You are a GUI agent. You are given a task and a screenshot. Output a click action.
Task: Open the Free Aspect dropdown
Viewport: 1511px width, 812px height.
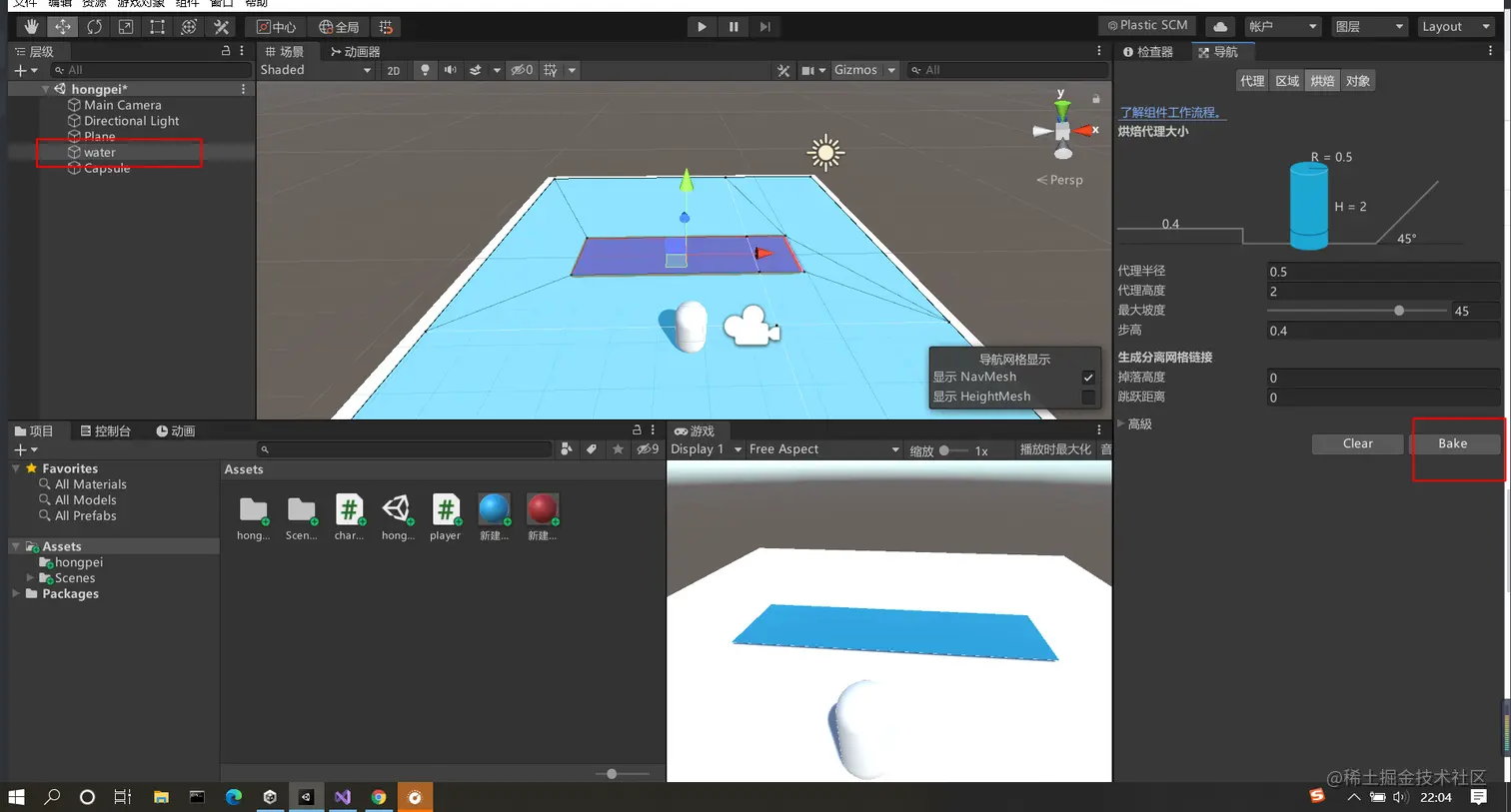pyautogui.click(x=823, y=449)
